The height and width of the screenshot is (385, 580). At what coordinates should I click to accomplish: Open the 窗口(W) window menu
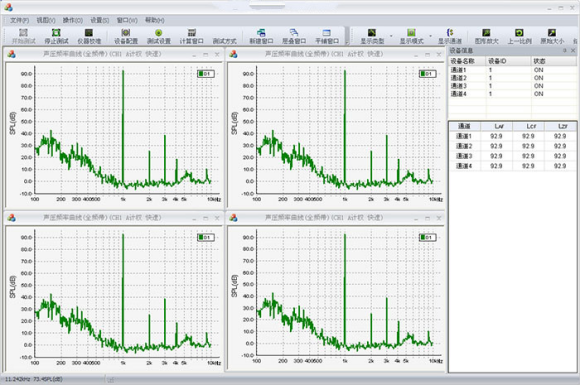(x=127, y=20)
